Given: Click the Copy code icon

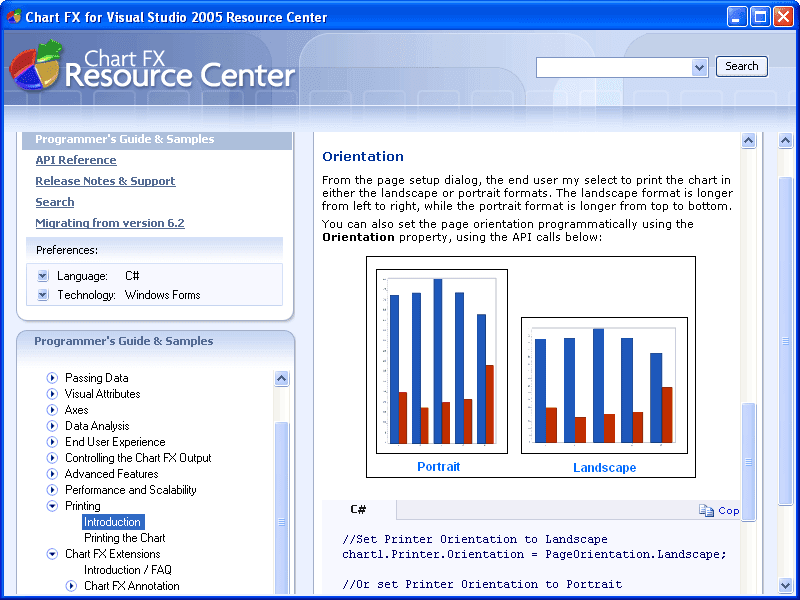Looking at the screenshot, I should [x=706, y=511].
